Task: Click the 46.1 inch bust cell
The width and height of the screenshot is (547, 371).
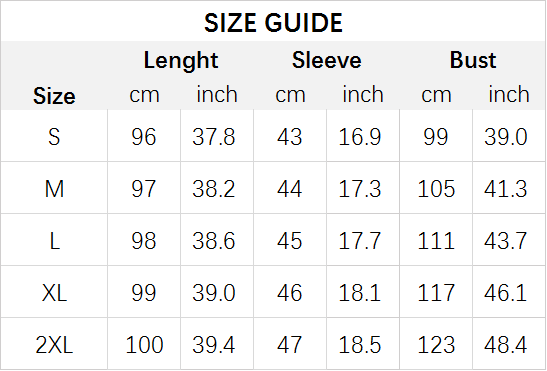Action: tap(505, 292)
